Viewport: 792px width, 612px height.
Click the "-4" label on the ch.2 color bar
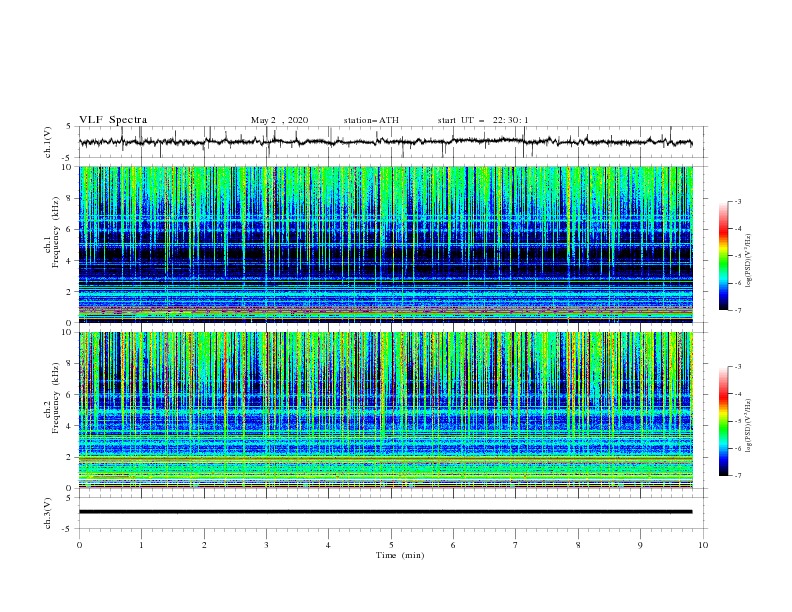(x=737, y=394)
